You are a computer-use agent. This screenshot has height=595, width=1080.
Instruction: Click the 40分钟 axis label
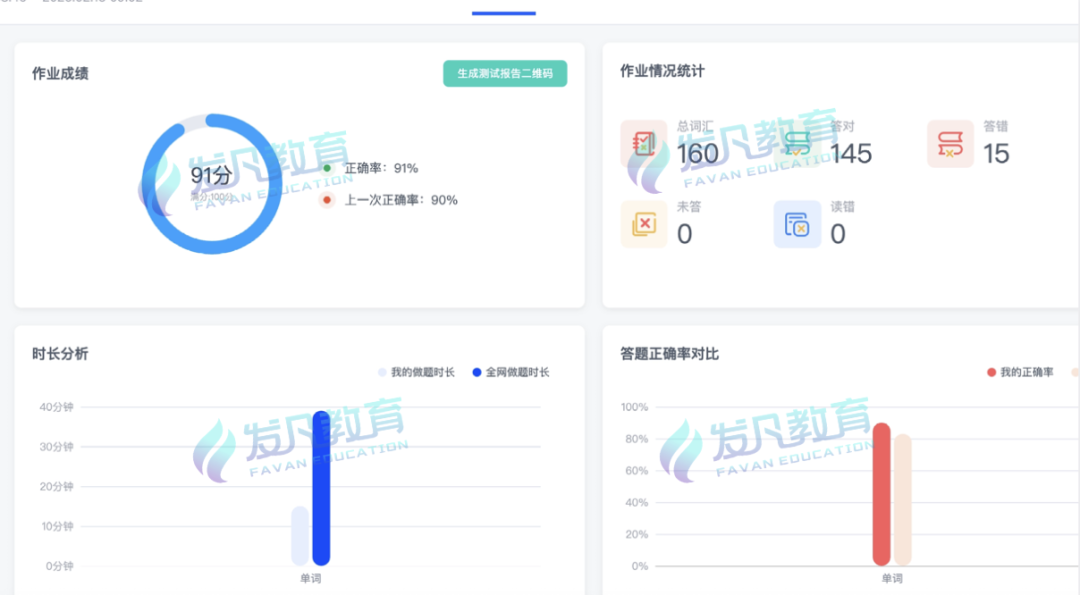coord(56,407)
